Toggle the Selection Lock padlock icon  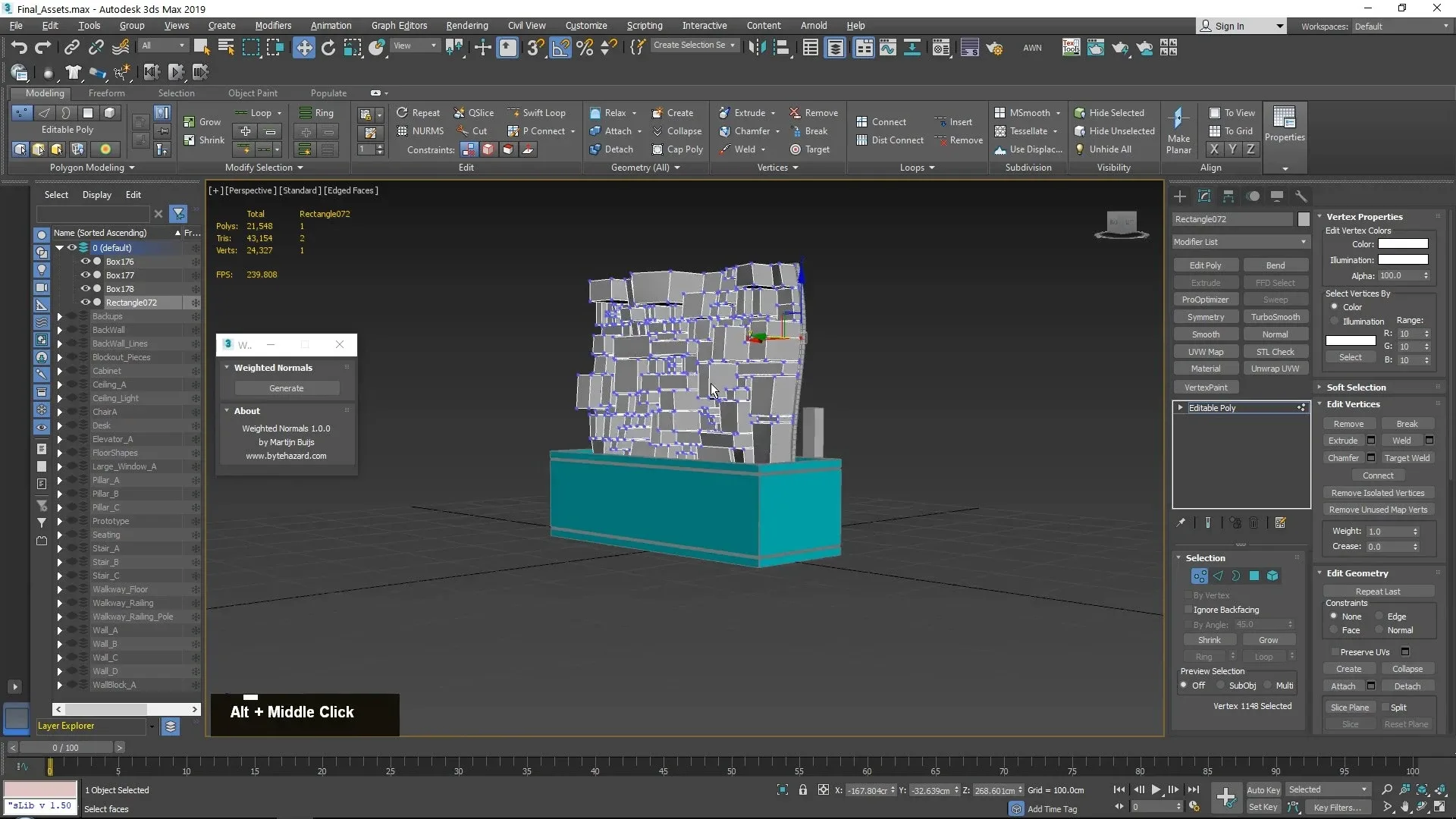802,789
